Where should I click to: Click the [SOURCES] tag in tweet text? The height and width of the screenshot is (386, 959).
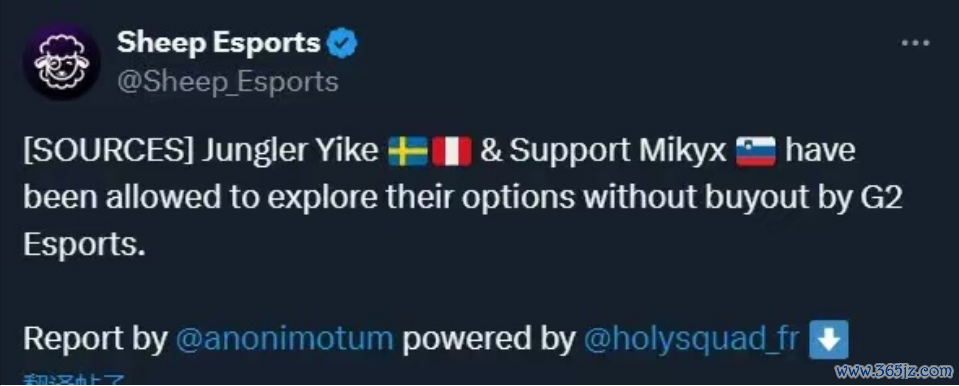coord(105,152)
